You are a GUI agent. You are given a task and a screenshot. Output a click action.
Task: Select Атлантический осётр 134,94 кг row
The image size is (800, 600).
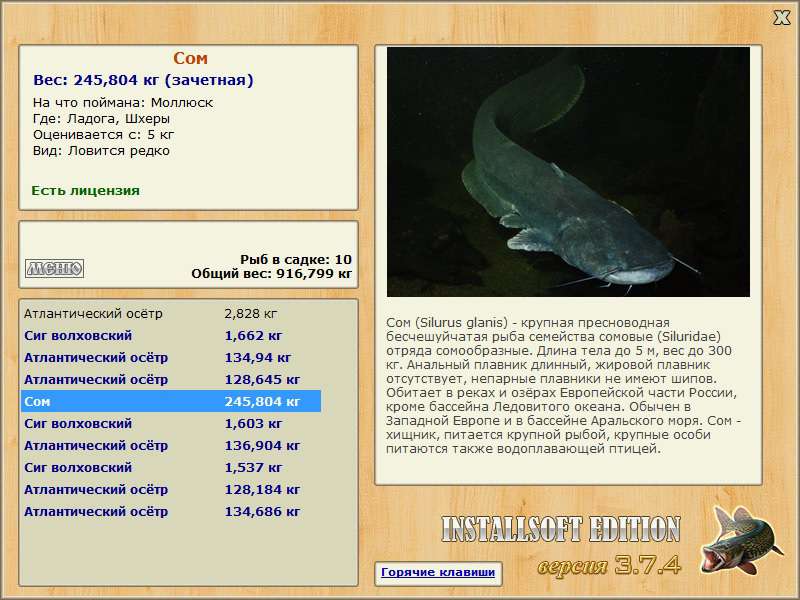coord(171,357)
